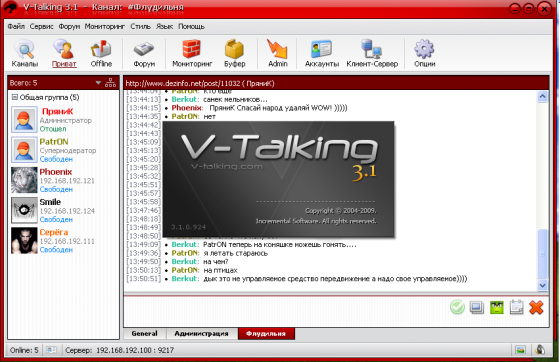Open the Буфер box icon
This screenshot has height=362, width=560.
tap(234, 53)
